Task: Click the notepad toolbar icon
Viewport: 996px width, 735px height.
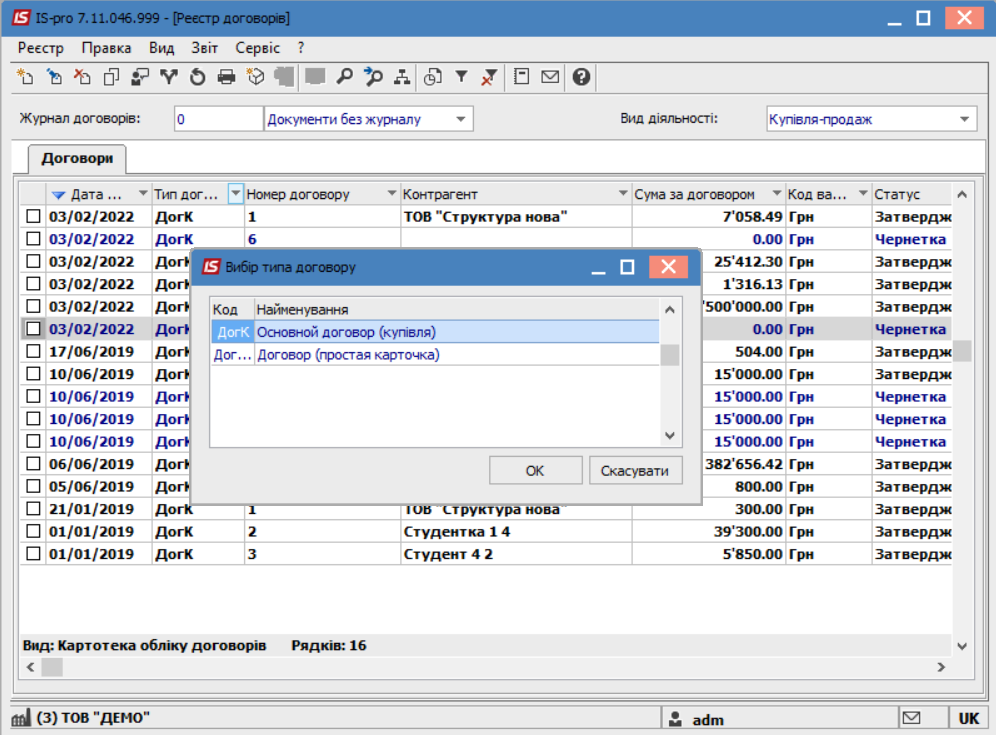Action: point(522,77)
